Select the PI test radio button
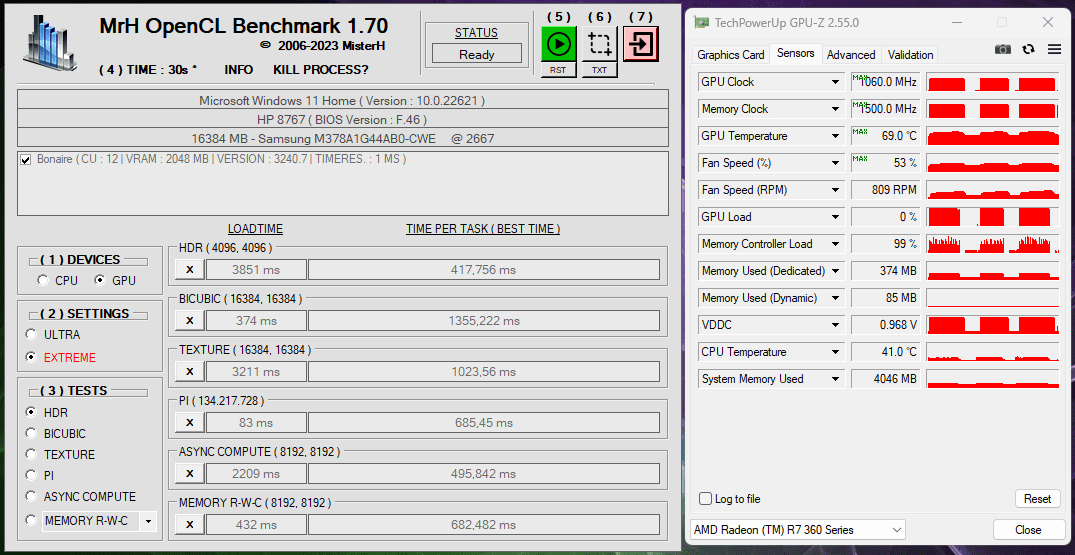Viewport: 1075px width, 555px height. tap(31, 475)
